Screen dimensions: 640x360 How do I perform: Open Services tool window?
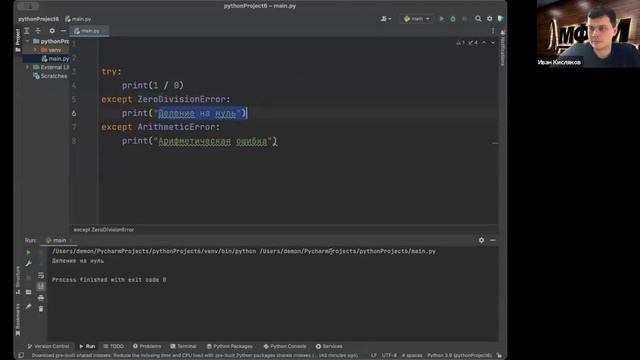329,346
